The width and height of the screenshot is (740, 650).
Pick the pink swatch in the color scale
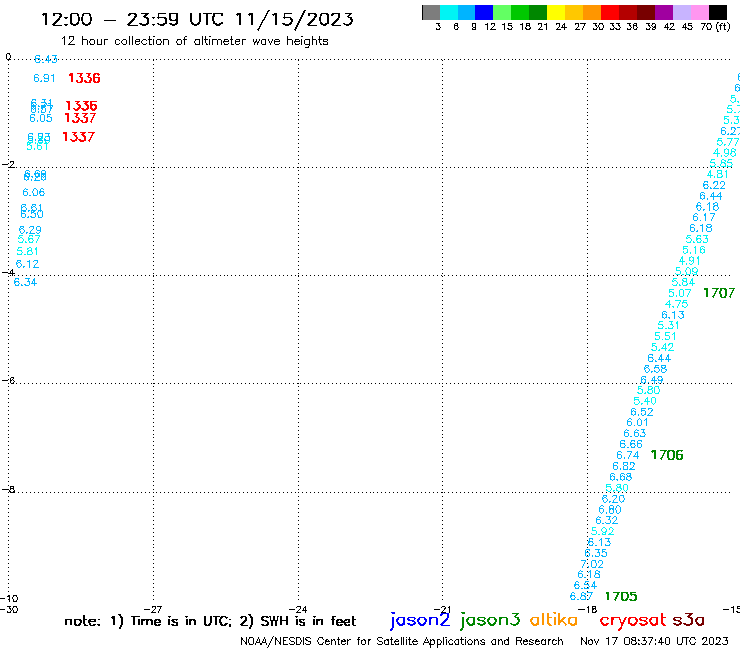tap(700, 12)
